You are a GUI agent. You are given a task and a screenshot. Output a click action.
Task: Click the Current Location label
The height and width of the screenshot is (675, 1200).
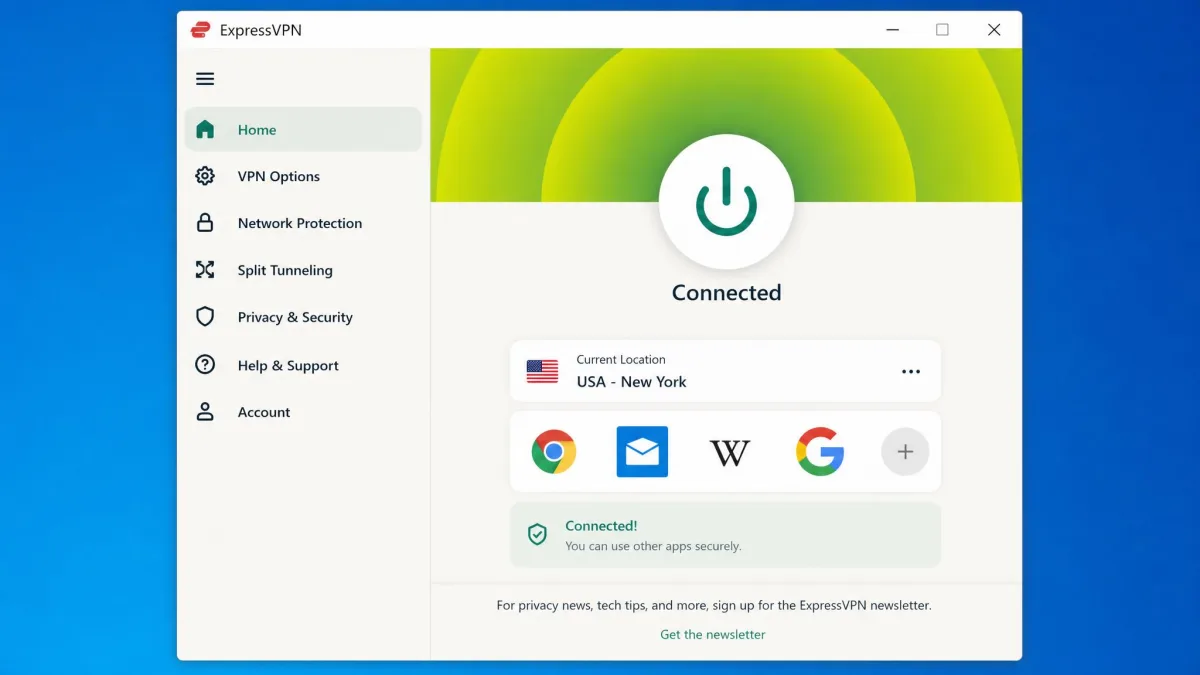point(621,359)
